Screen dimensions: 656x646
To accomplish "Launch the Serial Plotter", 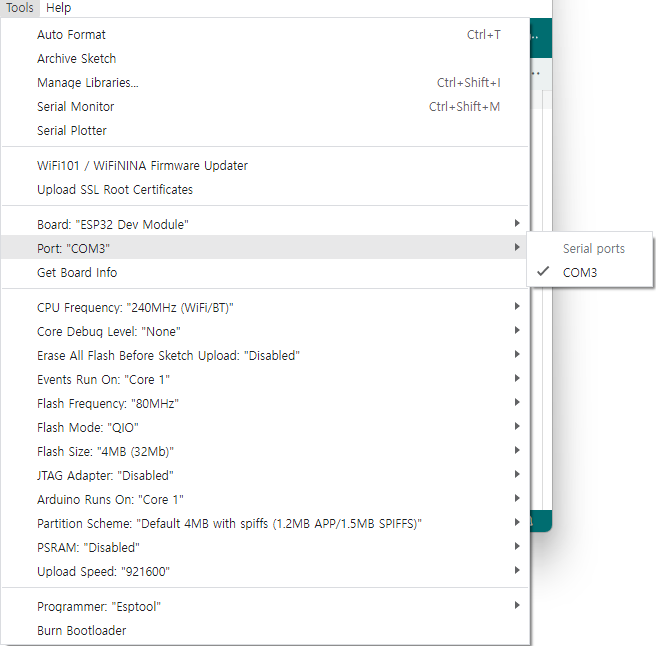I will point(265,131).
